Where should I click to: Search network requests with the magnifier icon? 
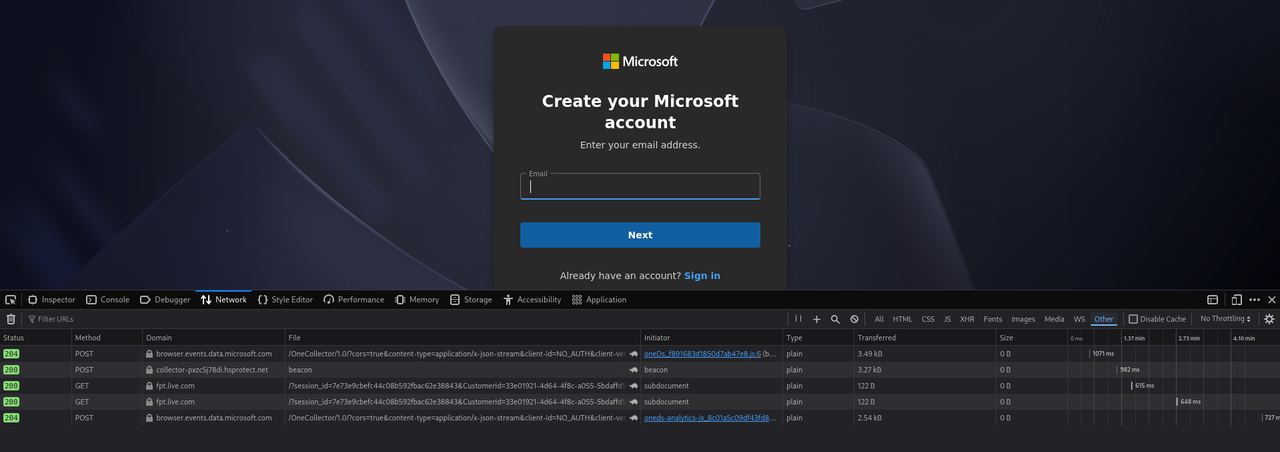tap(835, 319)
